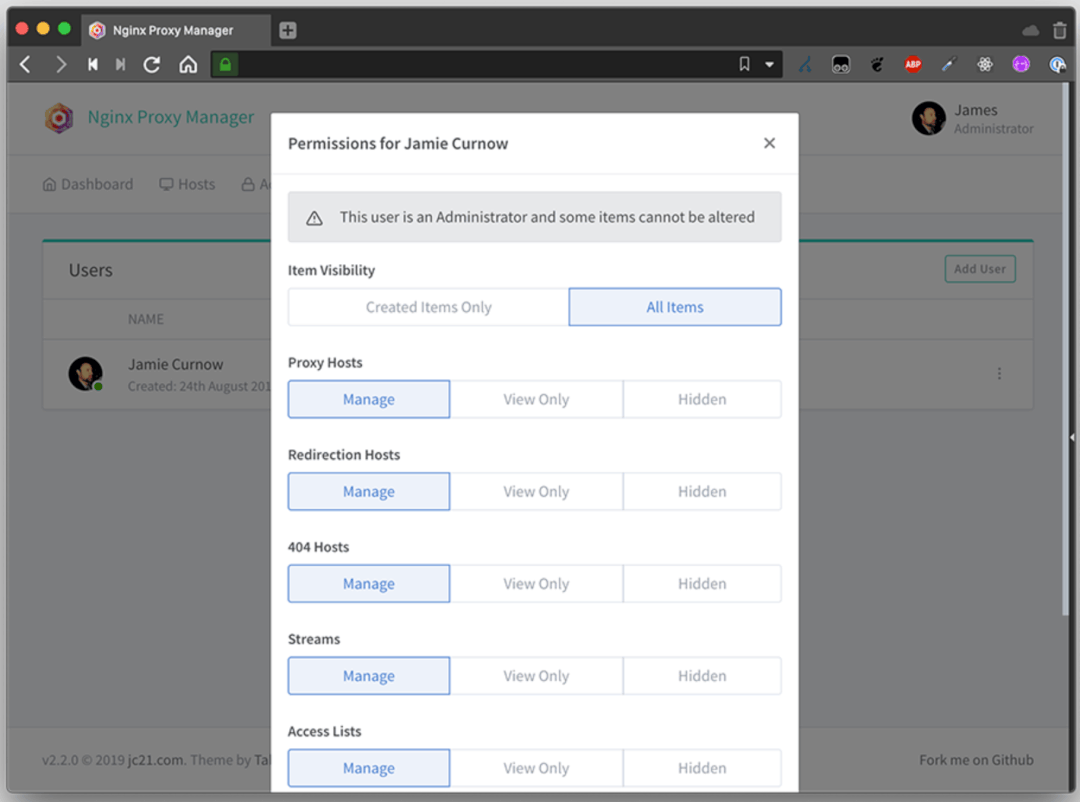Screen dimensions: 1080x802
Task: Click the trash icon in title bar
Action: (1060, 30)
